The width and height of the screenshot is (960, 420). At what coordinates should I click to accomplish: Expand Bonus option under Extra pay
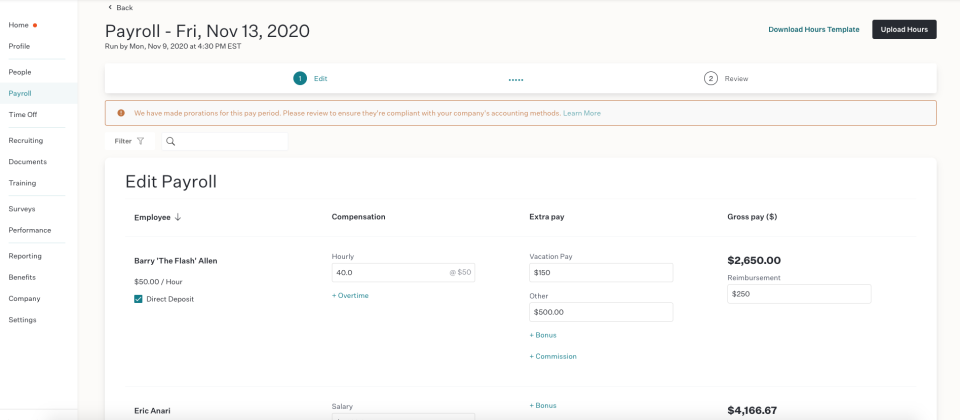pos(542,335)
